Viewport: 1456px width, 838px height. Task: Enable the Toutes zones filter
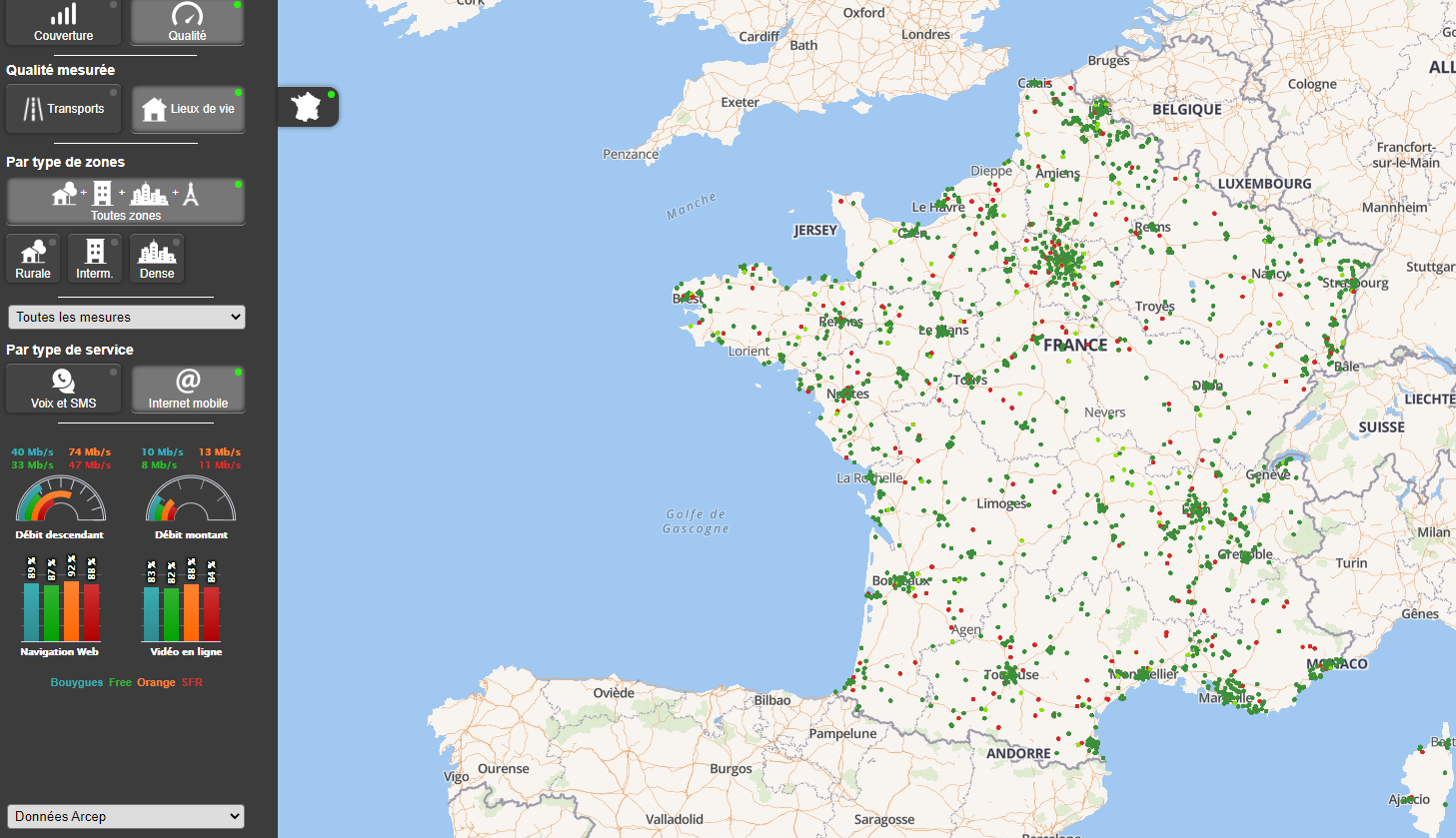(126, 201)
